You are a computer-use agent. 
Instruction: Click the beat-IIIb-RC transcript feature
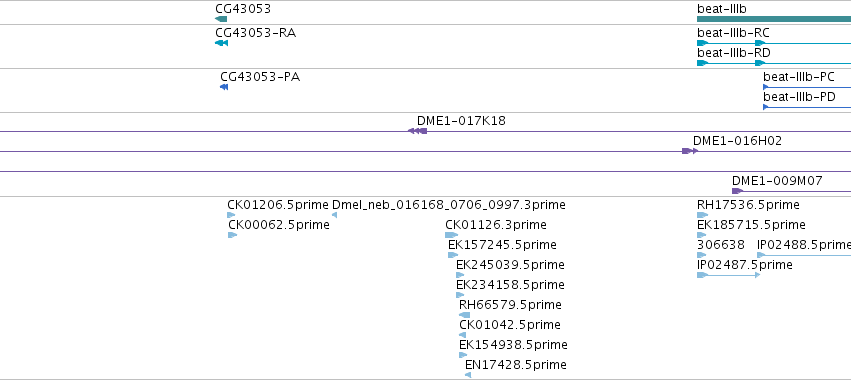[x=774, y=43]
